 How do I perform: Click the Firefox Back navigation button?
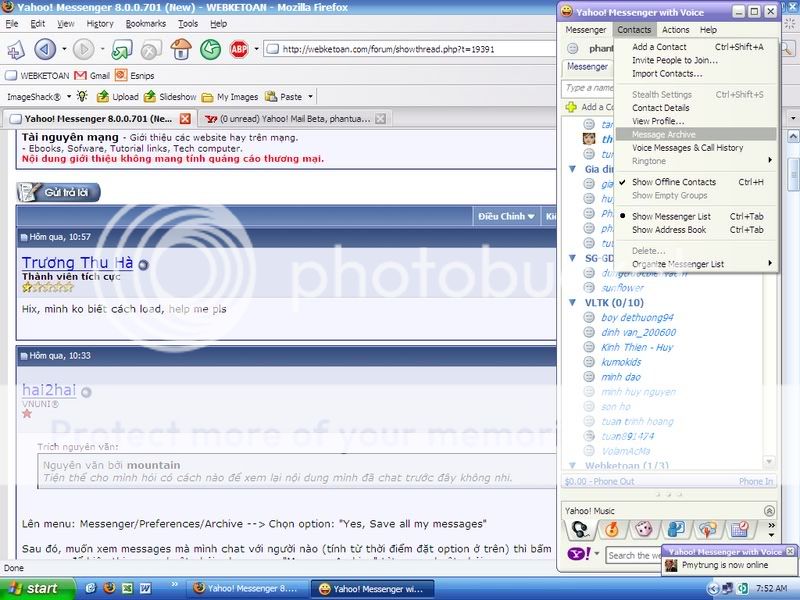coord(45,49)
